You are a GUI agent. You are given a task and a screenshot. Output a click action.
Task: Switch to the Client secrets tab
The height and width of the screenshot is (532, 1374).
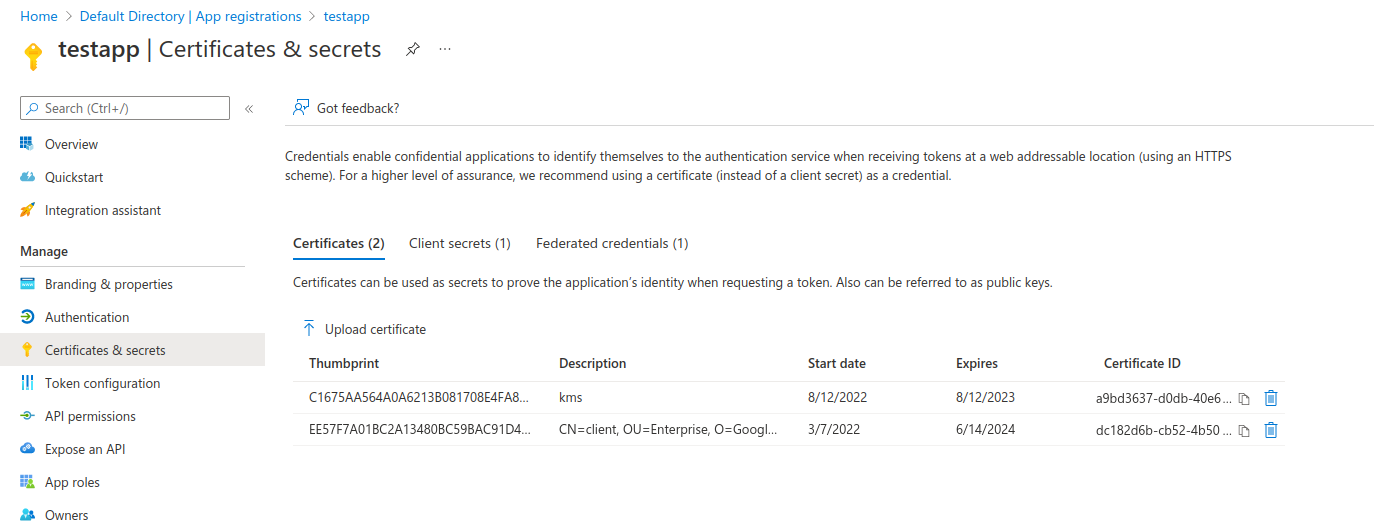(460, 243)
